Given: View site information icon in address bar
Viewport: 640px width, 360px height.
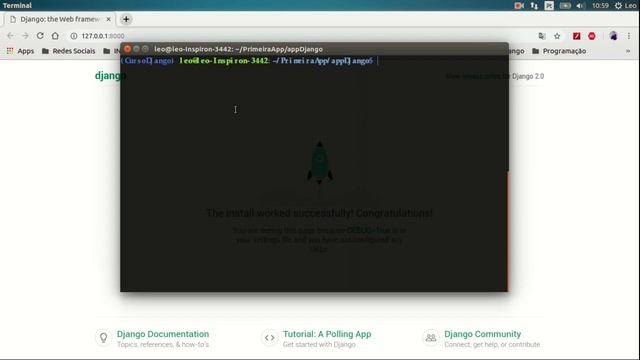Looking at the screenshot, I should [x=74, y=36].
